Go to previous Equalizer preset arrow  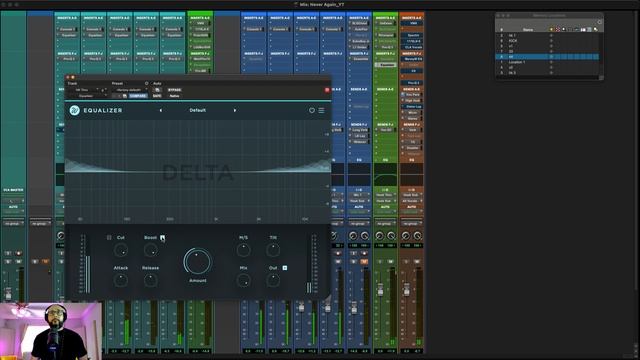[x=161, y=110]
